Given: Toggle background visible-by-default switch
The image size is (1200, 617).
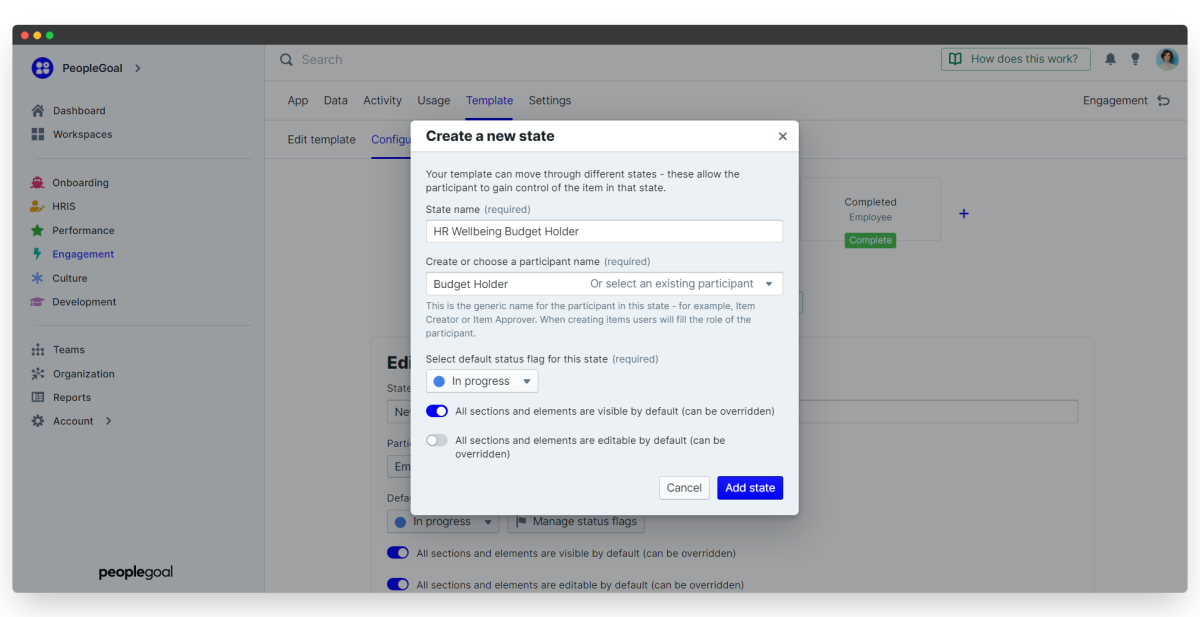Looking at the screenshot, I should coord(398,553).
